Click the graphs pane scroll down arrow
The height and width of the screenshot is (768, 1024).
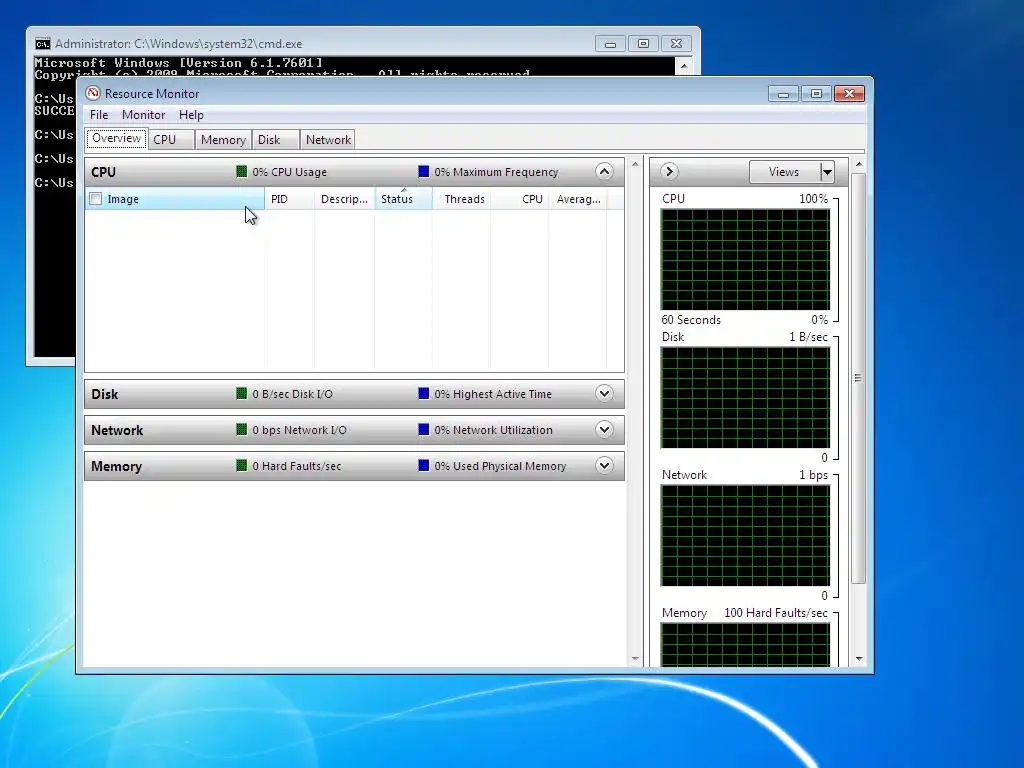859,659
